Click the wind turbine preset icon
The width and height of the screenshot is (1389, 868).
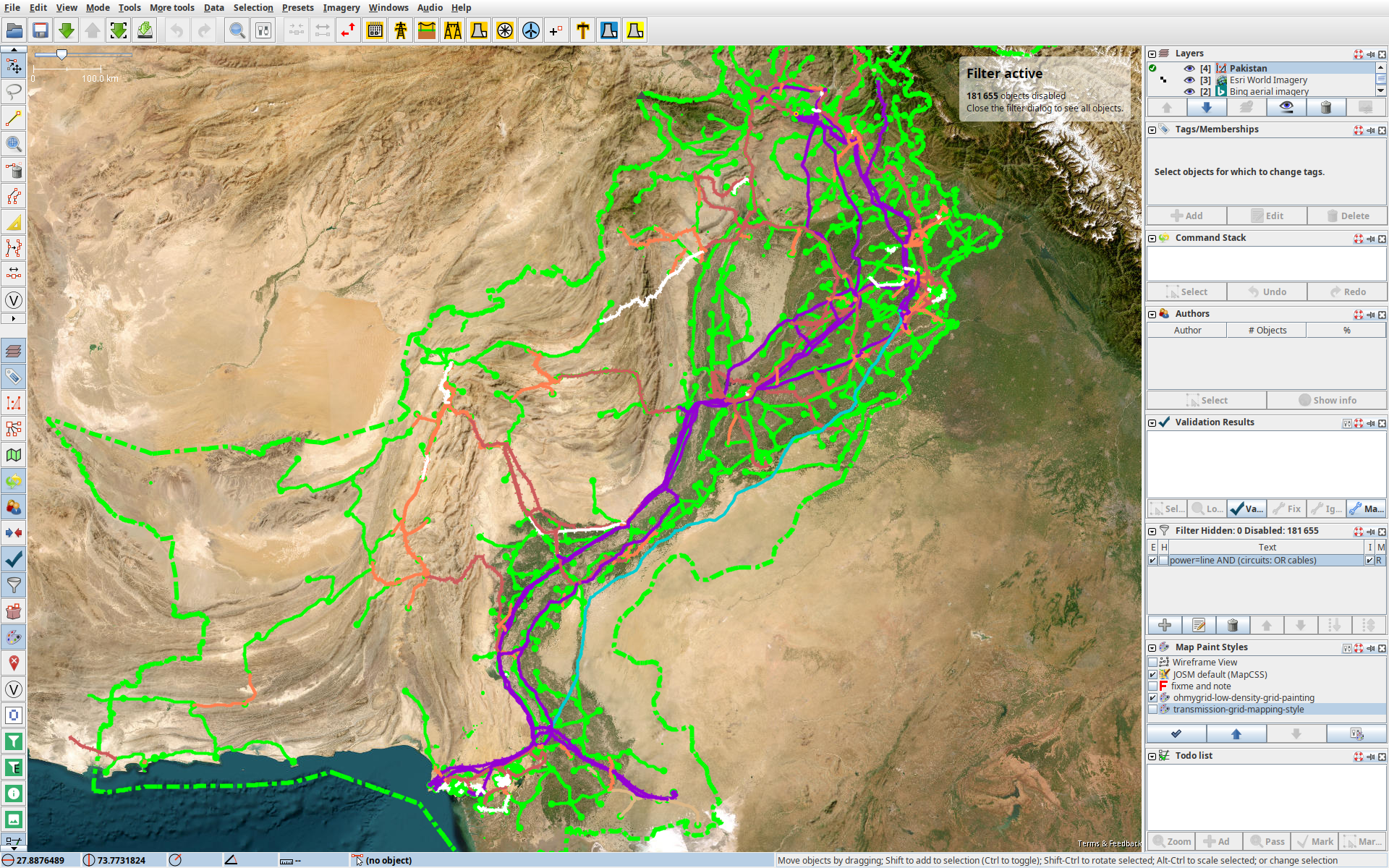(531, 30)
